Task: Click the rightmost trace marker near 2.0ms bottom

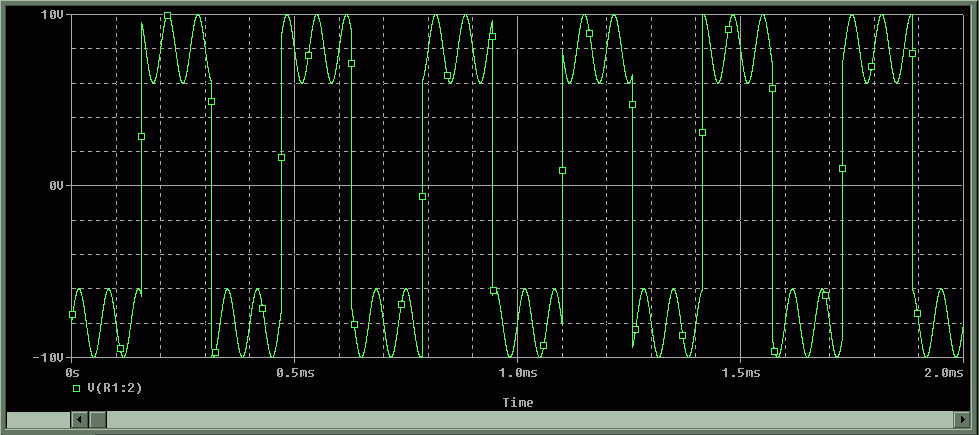Action: (x=917, y=314)
